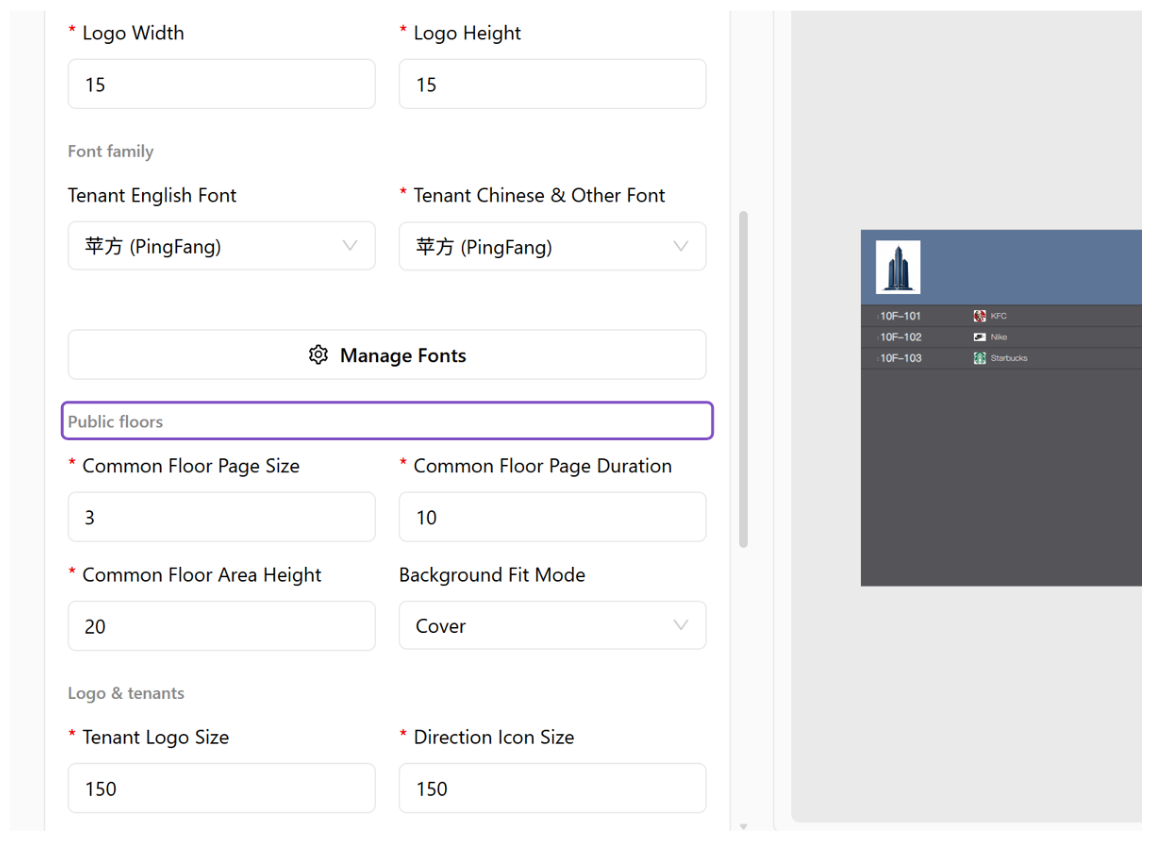1152x841 pixels.
Task: Click the gear icon on Manage Fonts
Action: pos(318,355)
